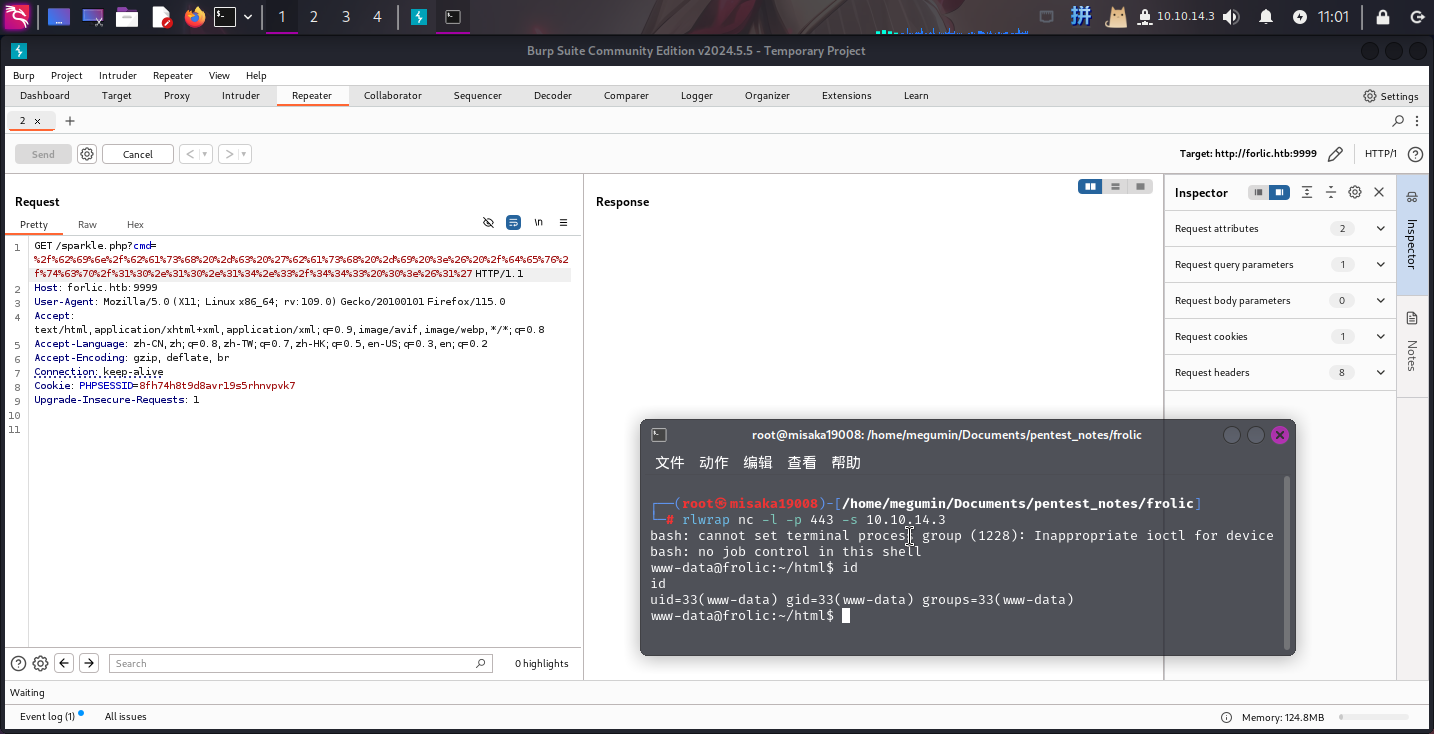Screen dimensions: 1434x734
Task: Click the request search input field
Action: point(301,663)
